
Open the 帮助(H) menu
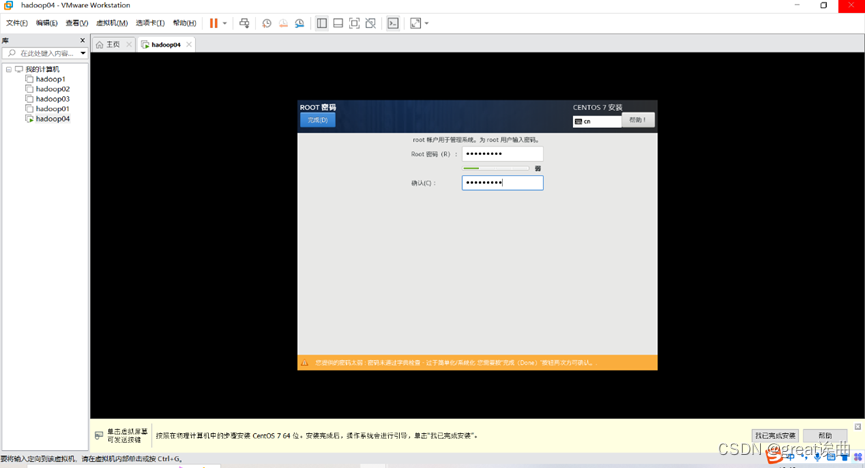[x=184, y=23]
